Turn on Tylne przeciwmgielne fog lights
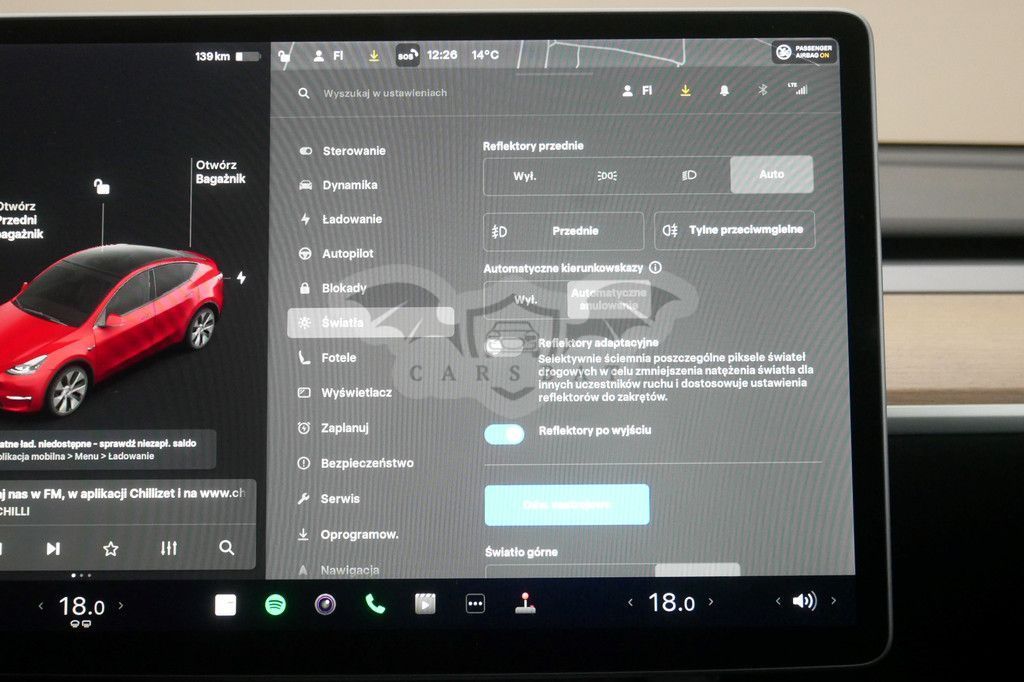Viewport: 1024px width, 682px height. 735,230
